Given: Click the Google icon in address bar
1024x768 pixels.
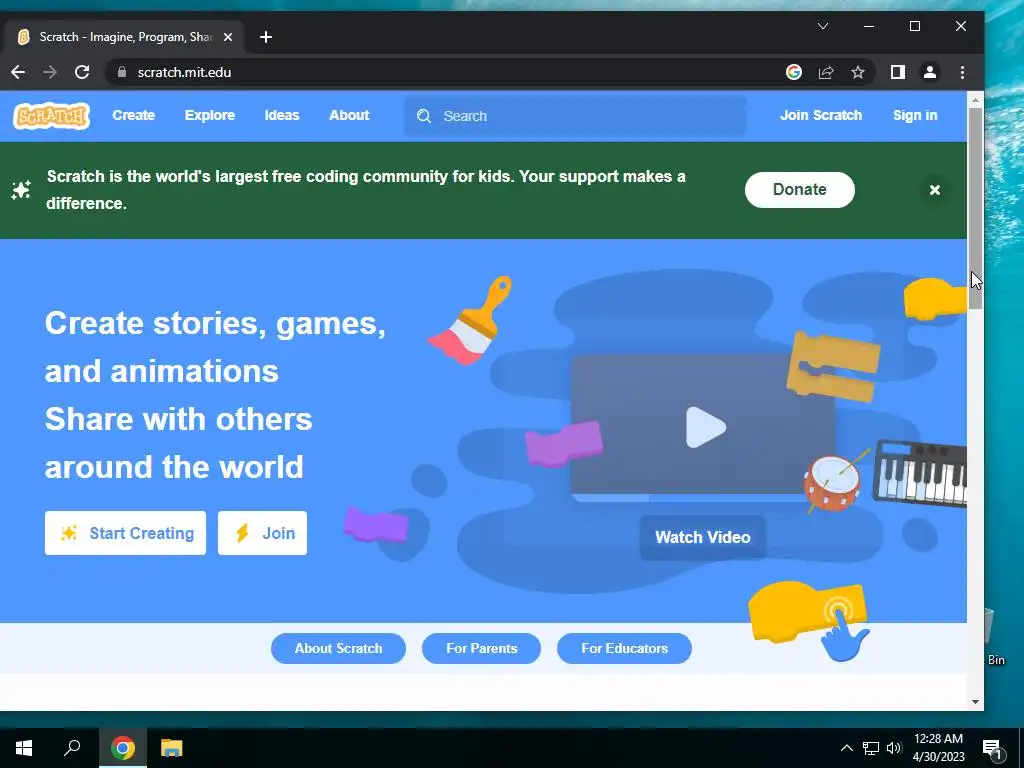Looking at the screenshot, I should [793, 72].
